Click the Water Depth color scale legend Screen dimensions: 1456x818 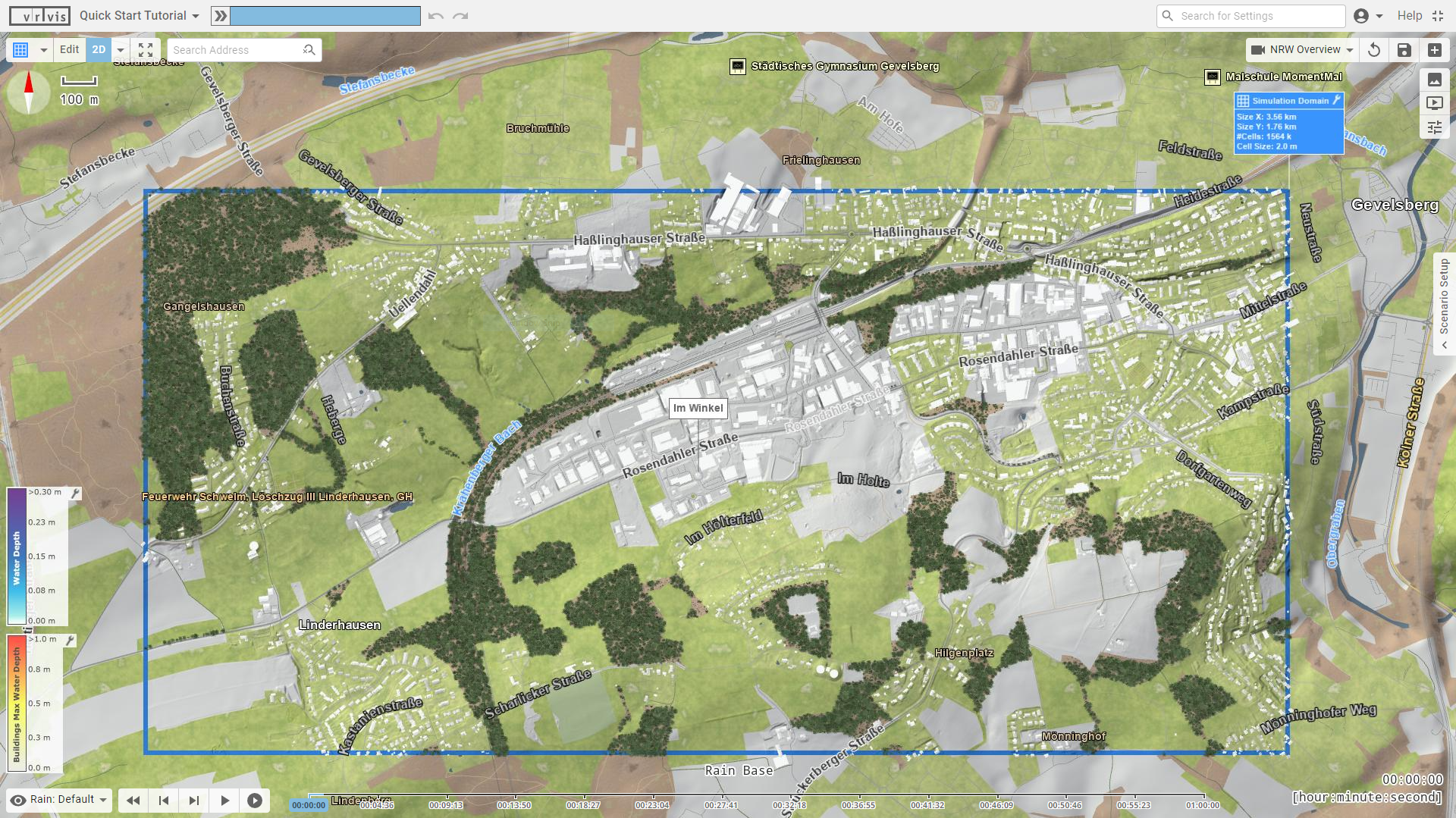click(17, 557)
